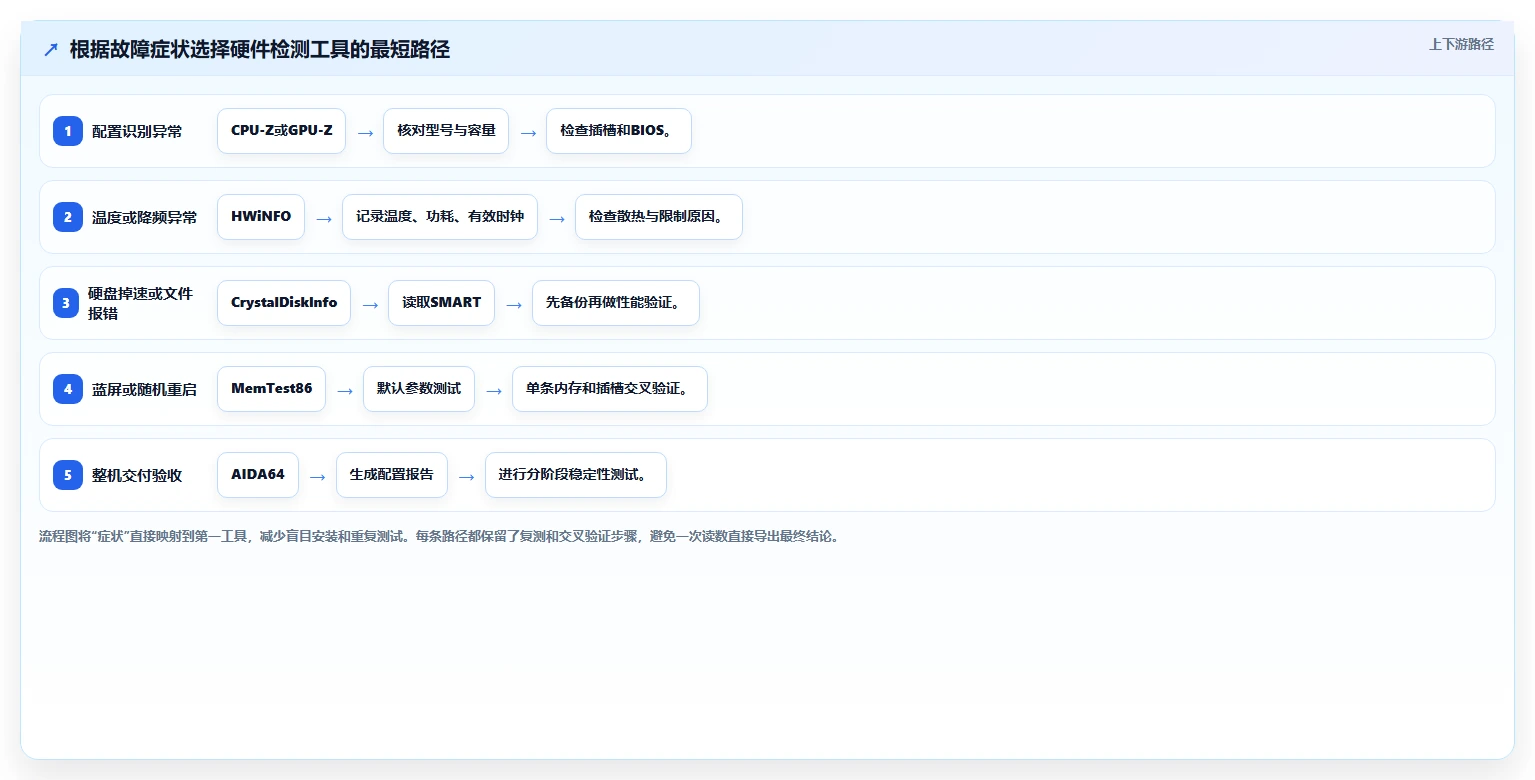
Task: Click the number 3 step badge
Action: tap(68, 303)
